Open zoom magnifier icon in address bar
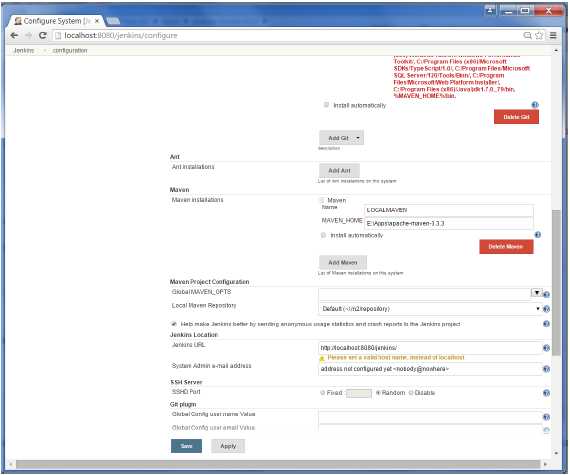 click(x=527, y=35)
